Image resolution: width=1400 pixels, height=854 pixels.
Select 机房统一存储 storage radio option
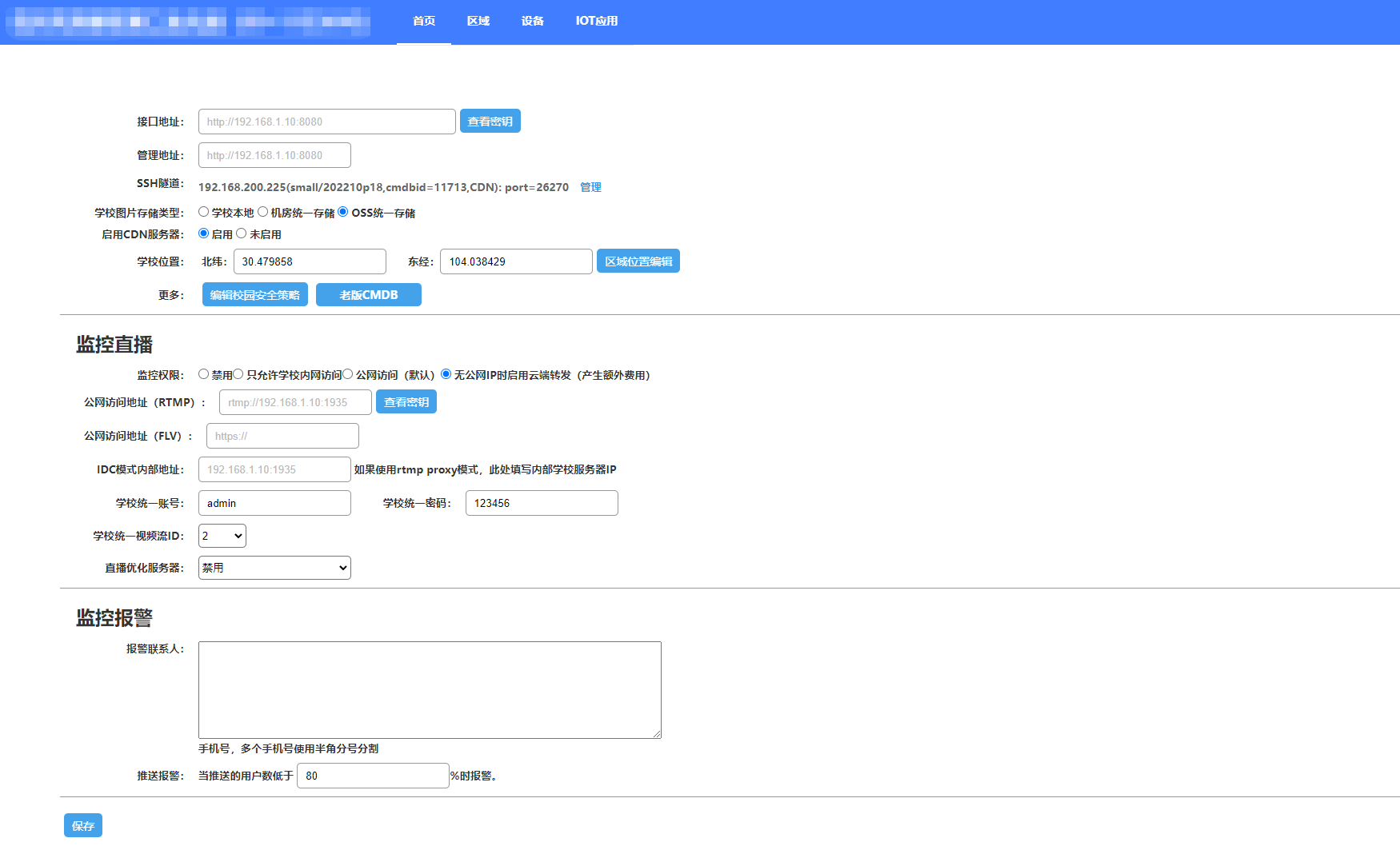coord(262,212)
